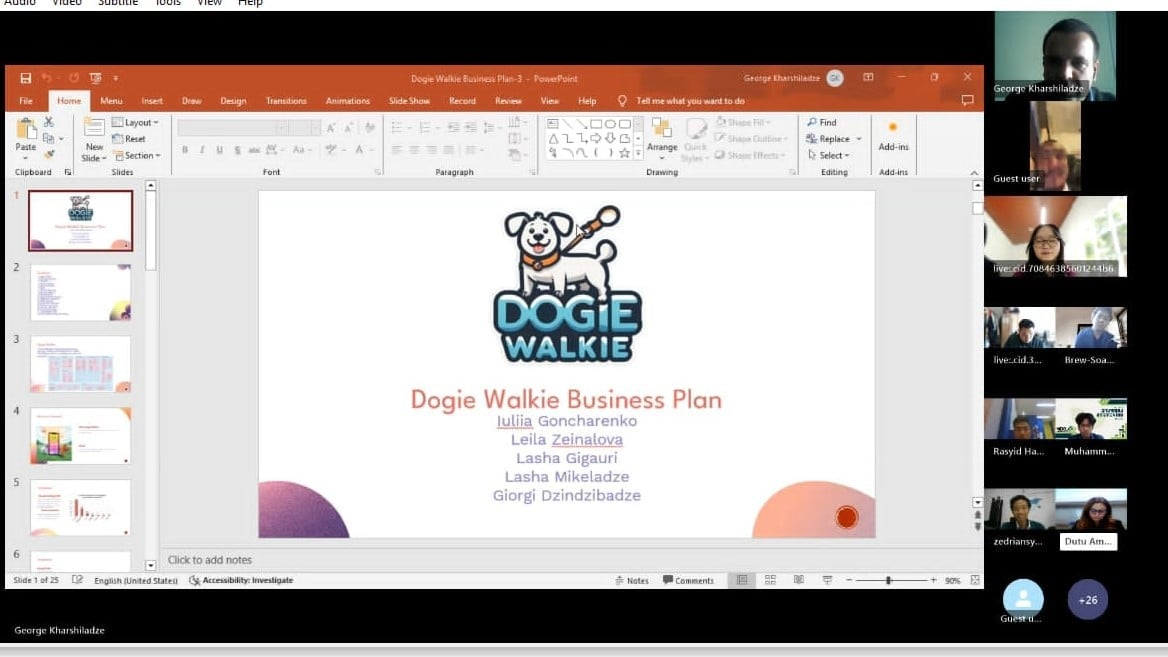
Task: Click thumbnail pane scroll down arrow
Action: click(x=150, y=565)
